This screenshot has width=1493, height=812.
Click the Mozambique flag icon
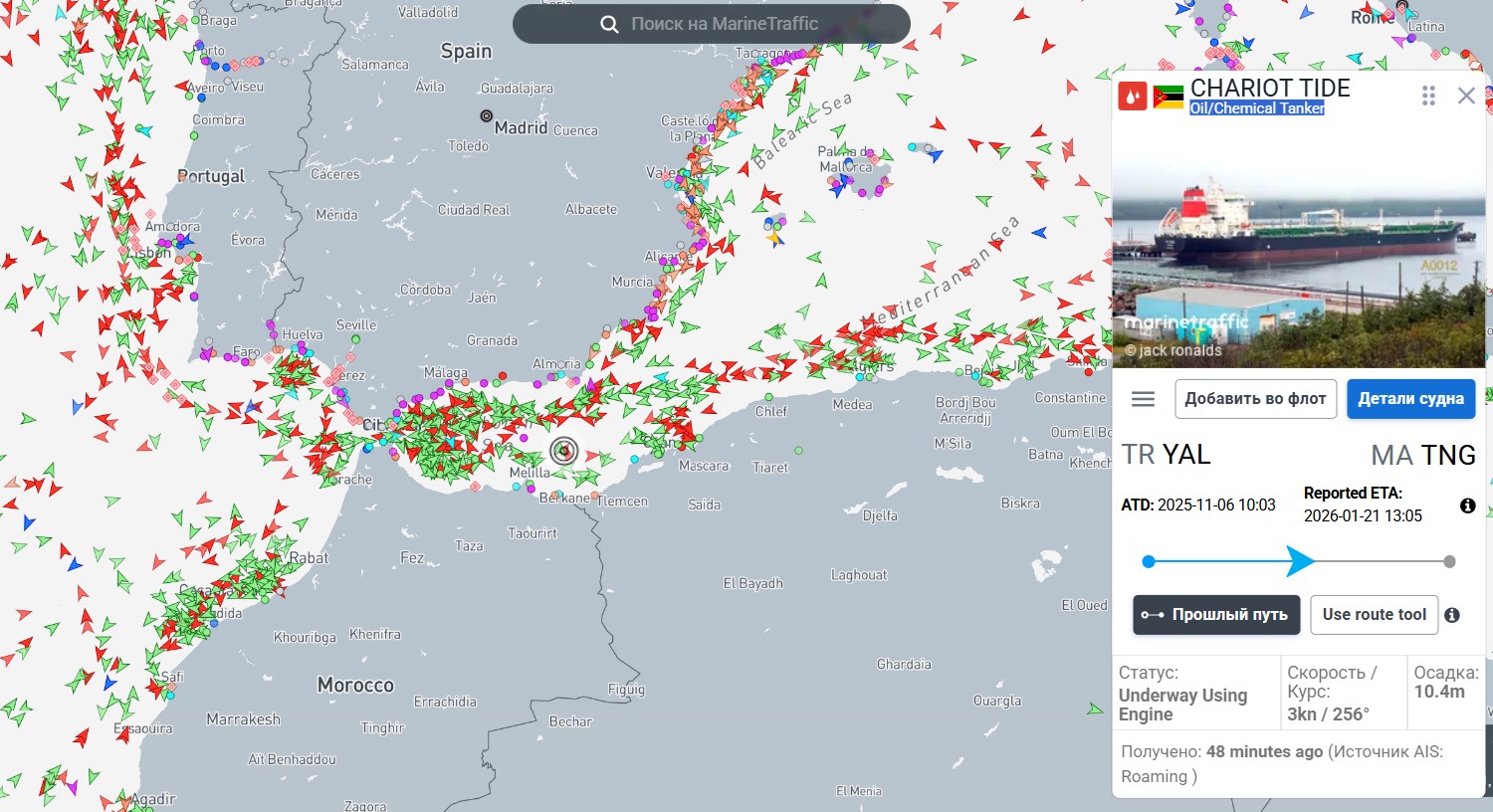(x=1168, y=97)
